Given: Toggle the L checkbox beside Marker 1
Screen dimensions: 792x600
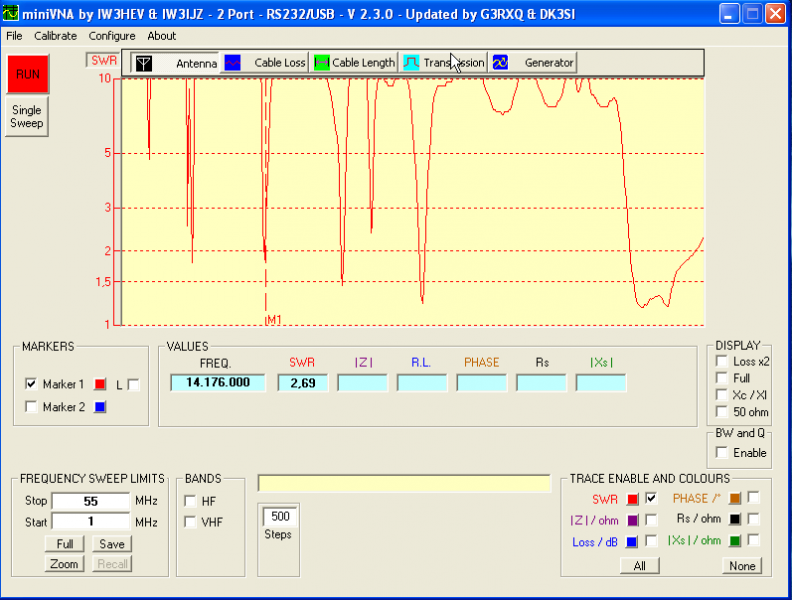Looking at the screenshot, I should tap(133, 384).
